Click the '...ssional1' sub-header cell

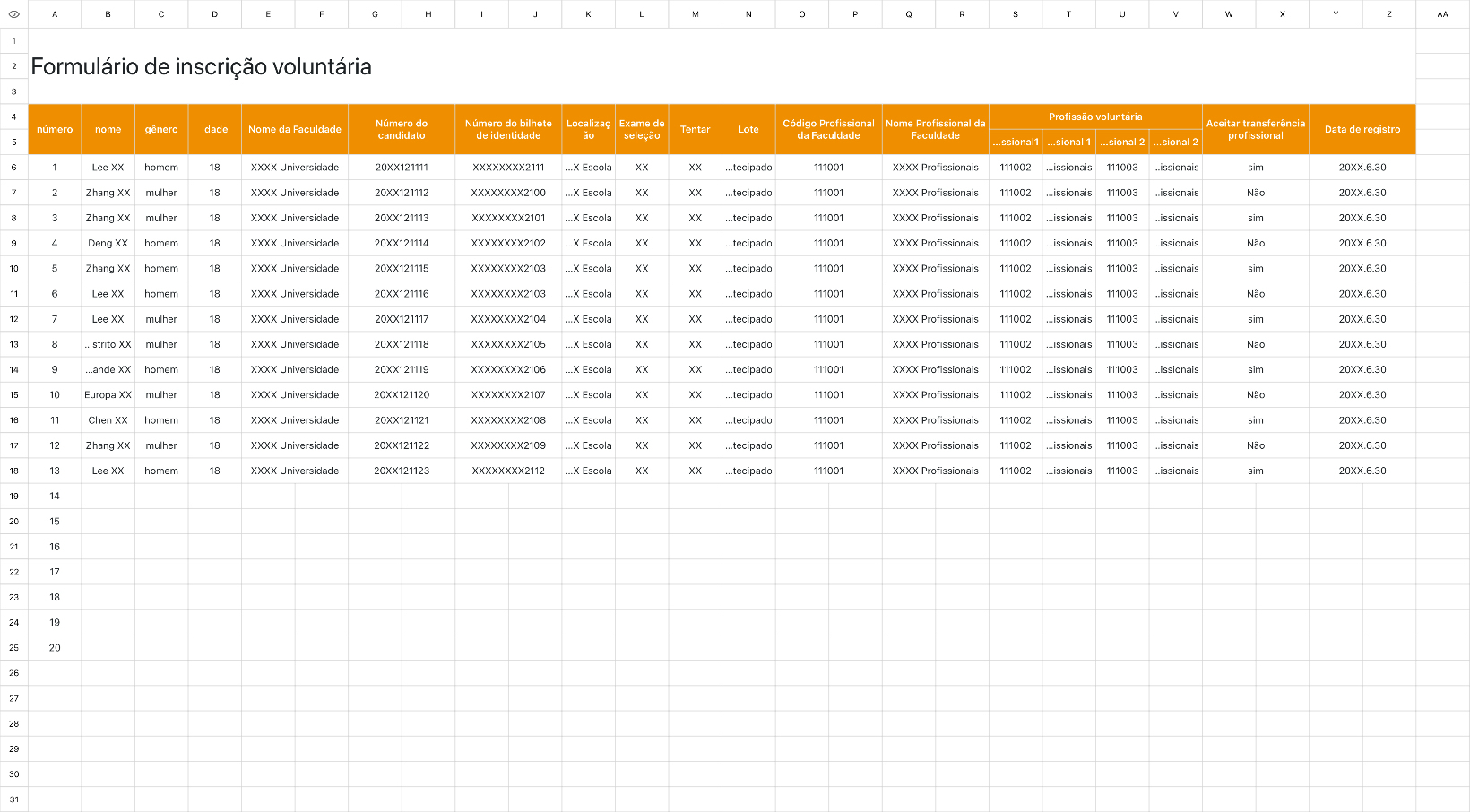tap(1016, 143)
